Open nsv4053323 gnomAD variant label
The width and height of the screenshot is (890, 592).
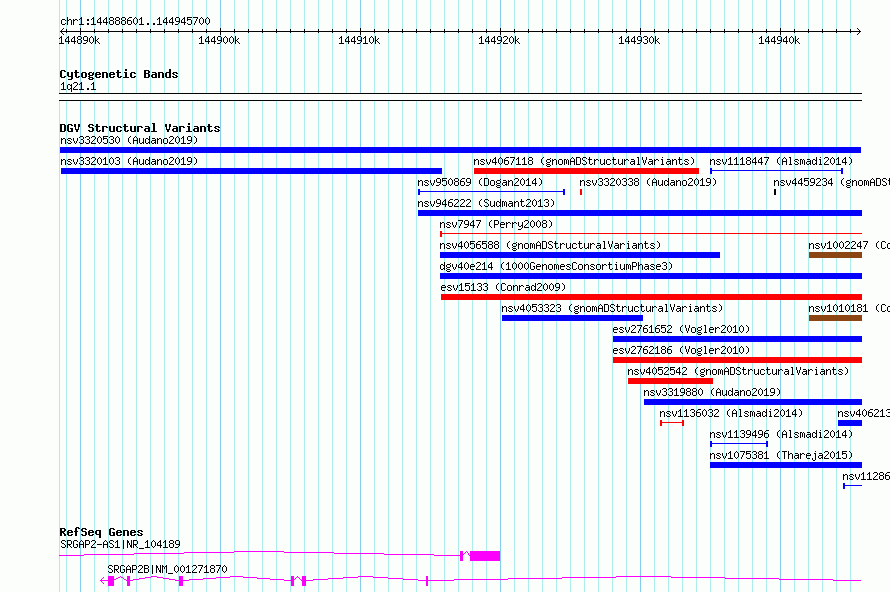tap(612, 308)
